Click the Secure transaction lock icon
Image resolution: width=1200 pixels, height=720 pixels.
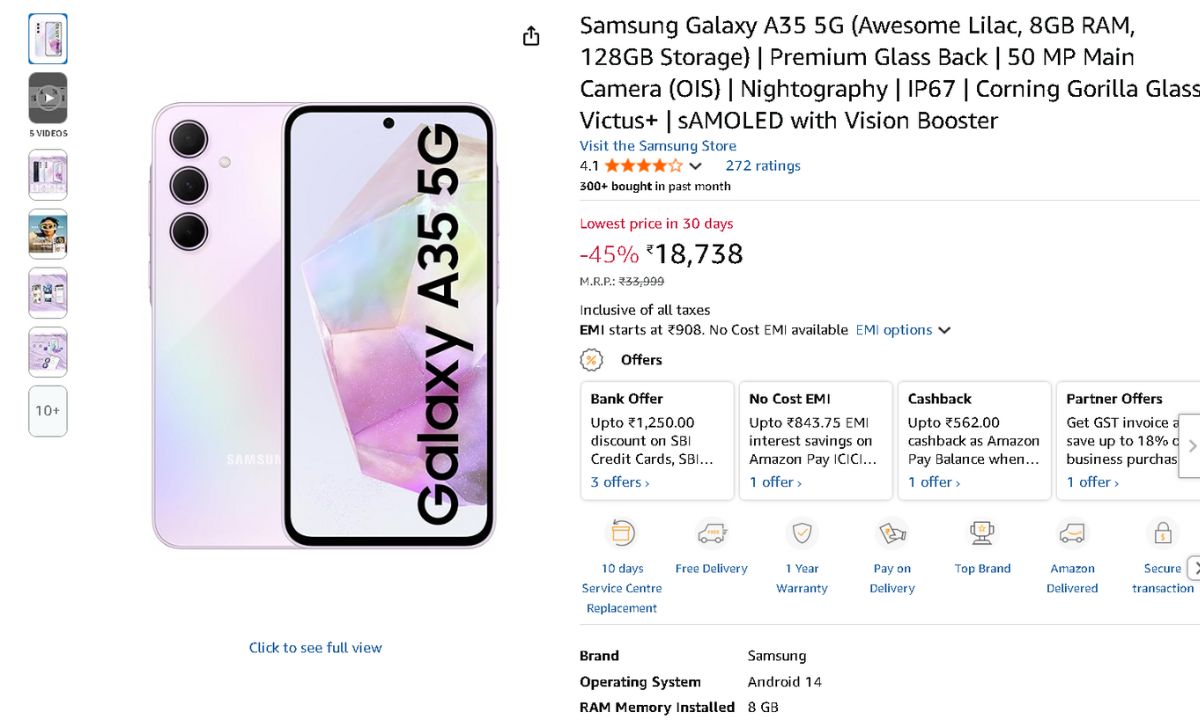[1162, 533]
